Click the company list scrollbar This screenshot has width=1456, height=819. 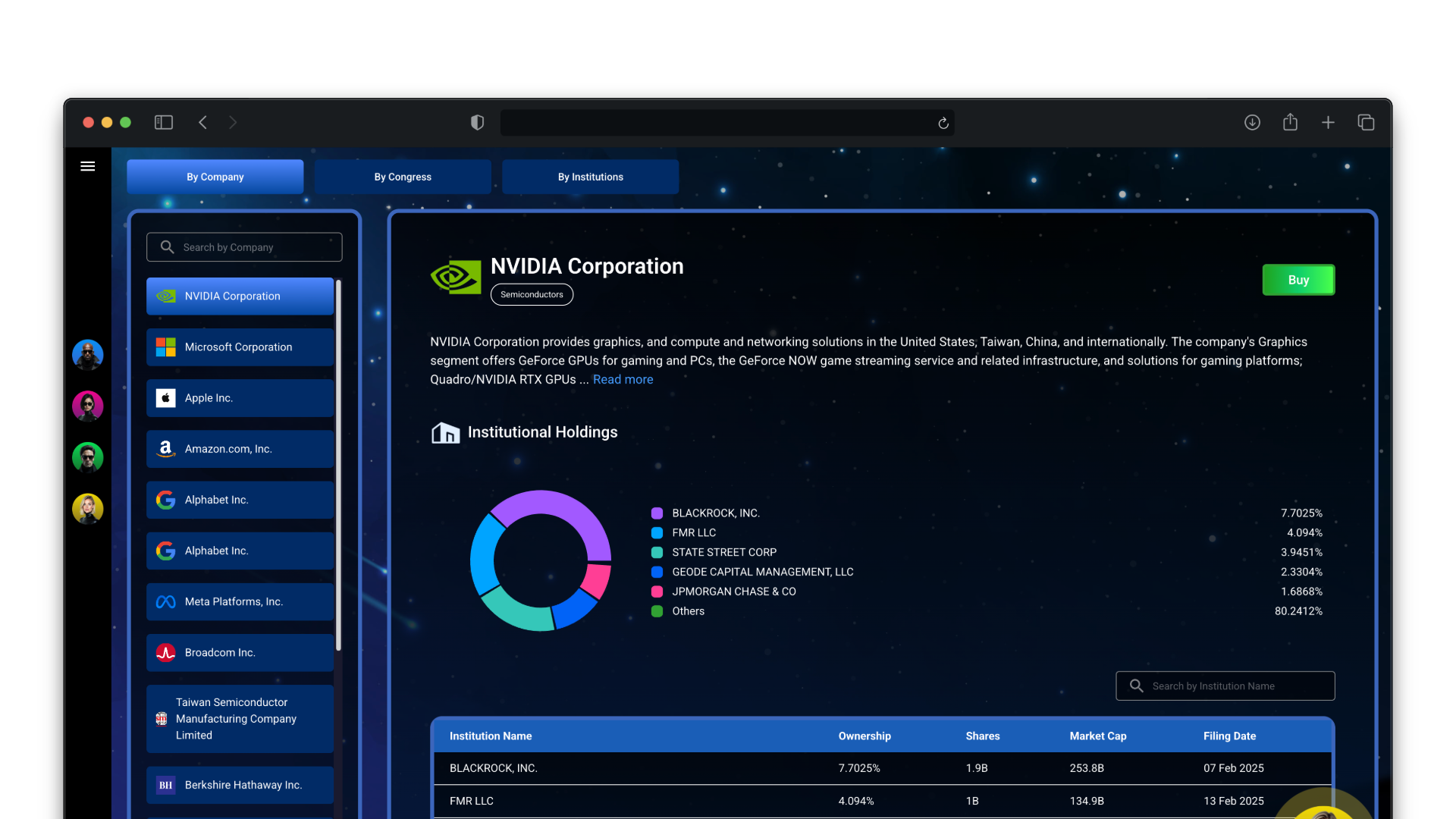tap(338, 465)
